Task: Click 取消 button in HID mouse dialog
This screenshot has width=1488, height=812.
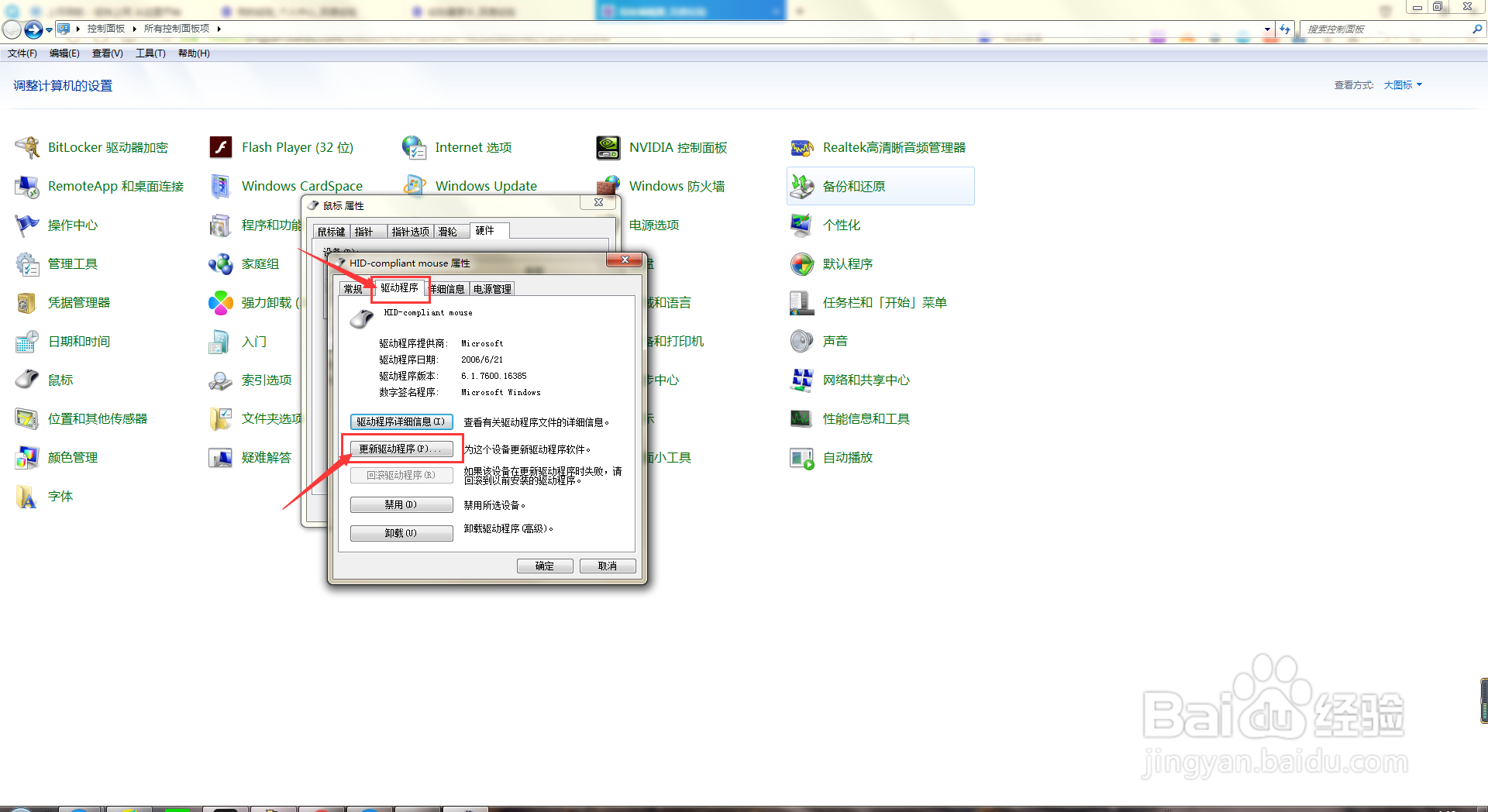Action: (x=608, y=566)
